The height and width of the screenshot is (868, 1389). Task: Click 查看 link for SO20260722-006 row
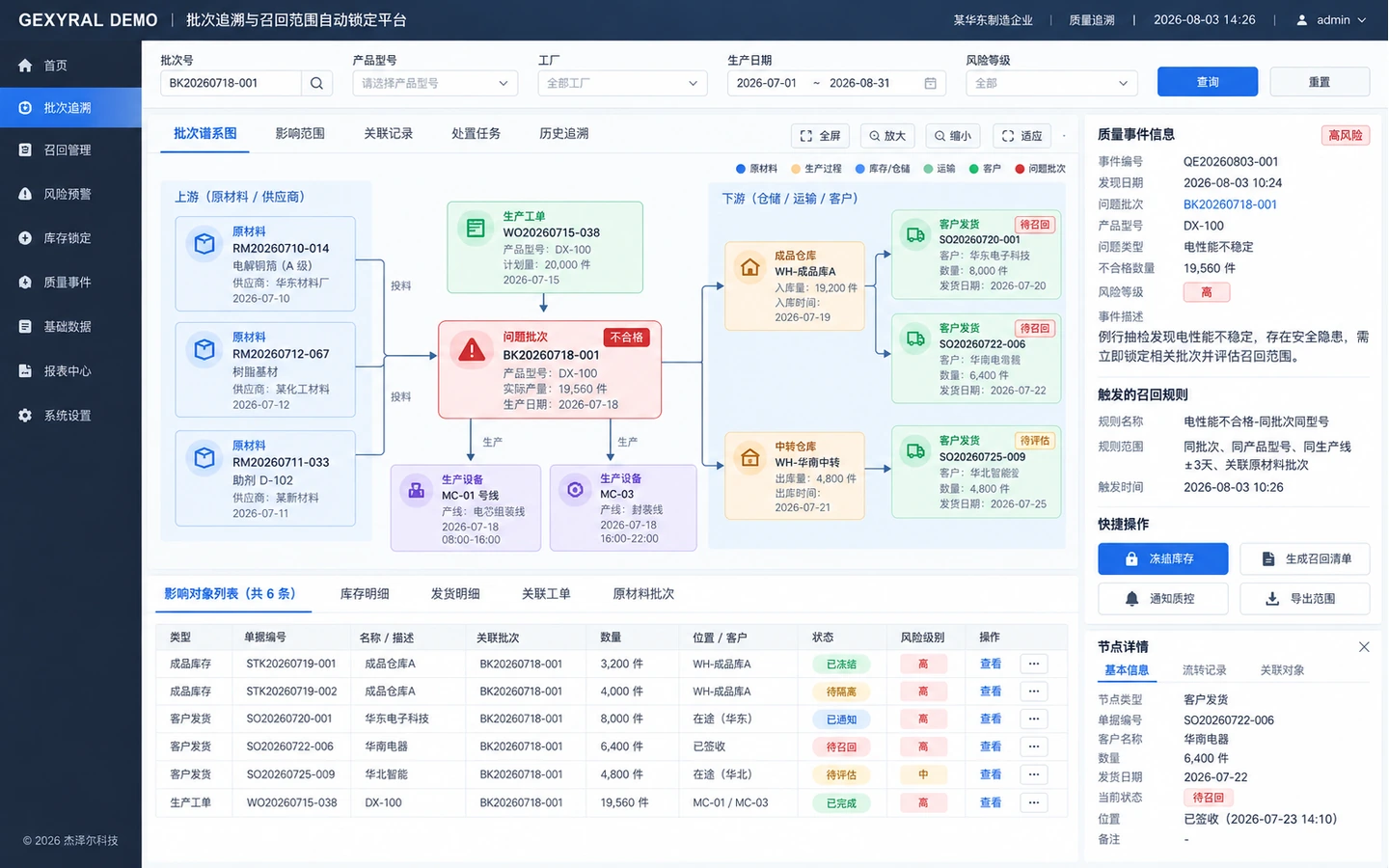click(x=991, y=747)
